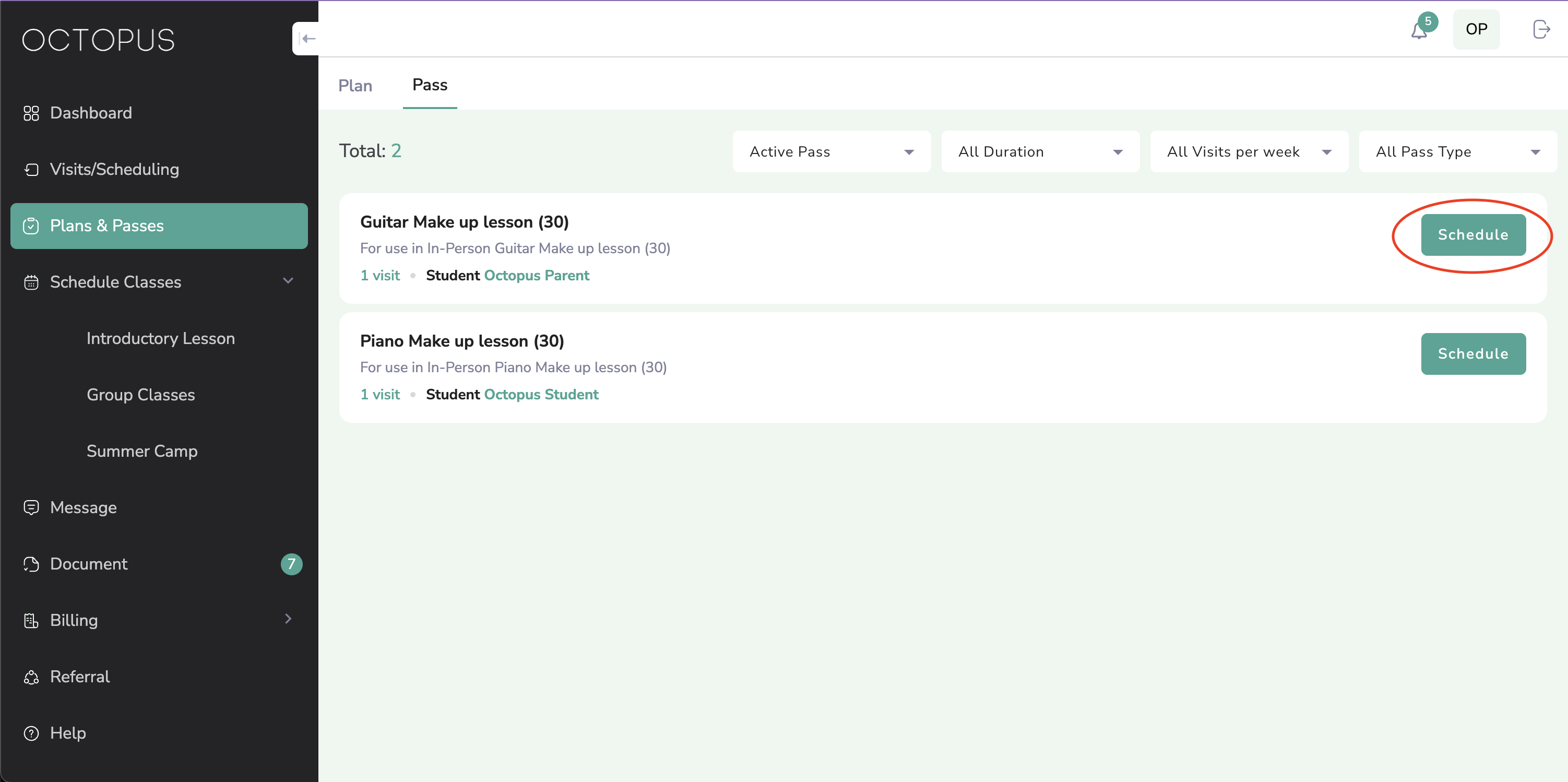
Task: Open the All Pass Type dropdown
Action: [1458, 152]
